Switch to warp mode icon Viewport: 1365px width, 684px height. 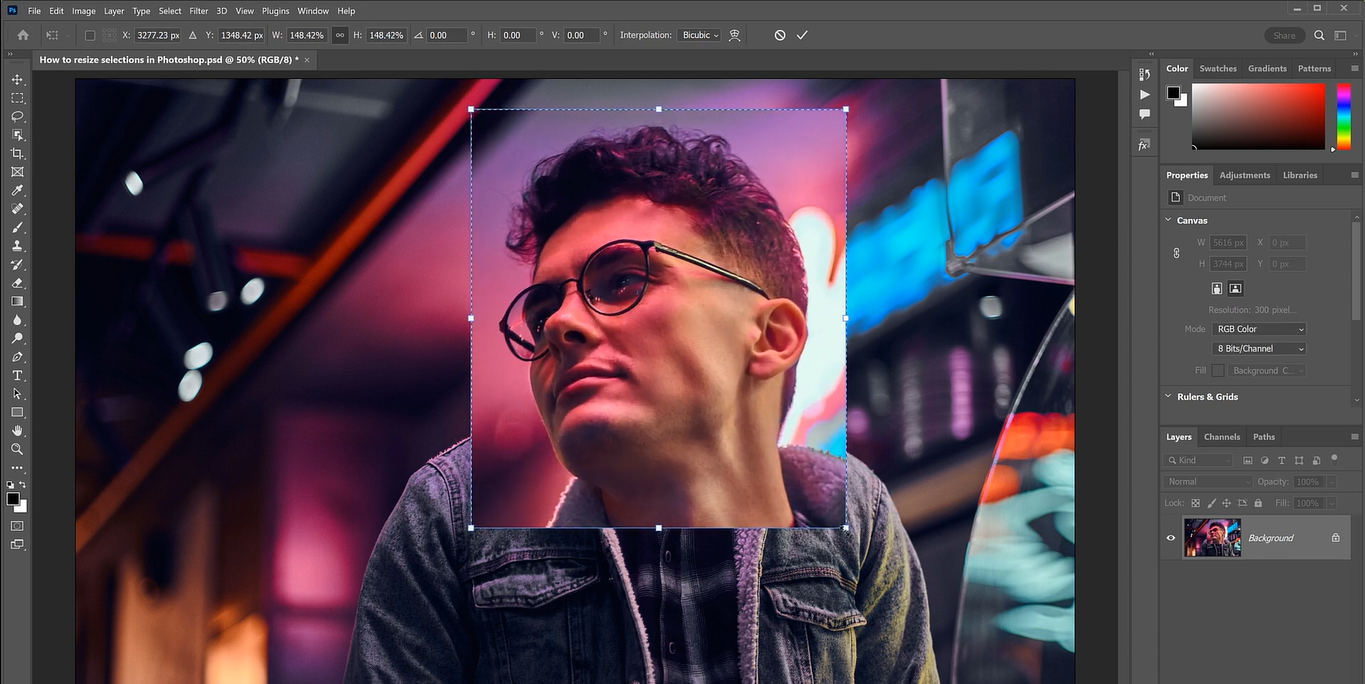click(x=735, y=35)
